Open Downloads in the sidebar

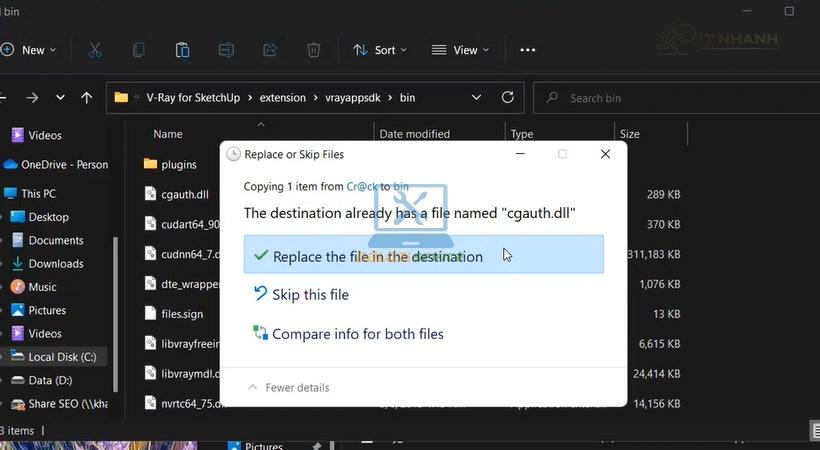[x=47, y=264]
